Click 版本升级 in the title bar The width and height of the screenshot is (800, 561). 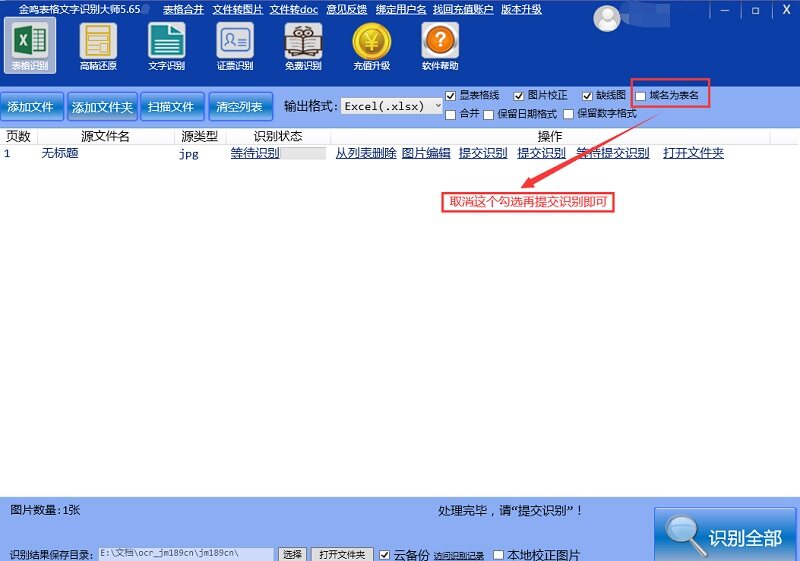click(x=521, y=10)
